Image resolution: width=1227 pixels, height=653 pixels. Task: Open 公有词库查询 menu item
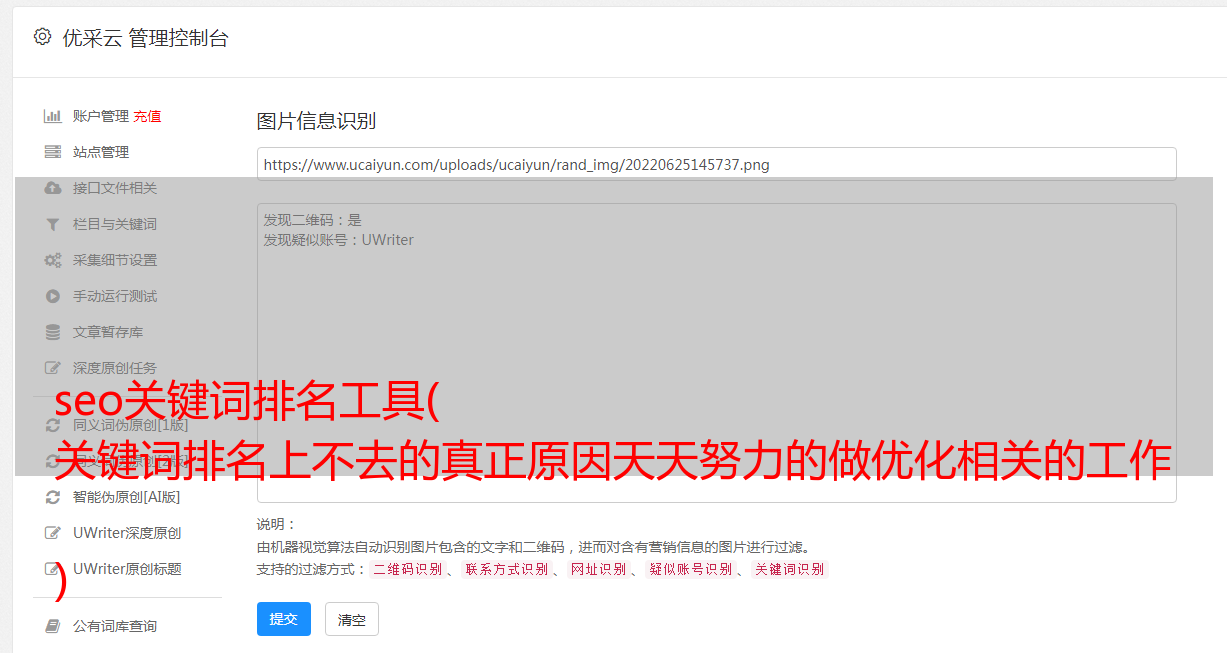[x=115, y=626]
